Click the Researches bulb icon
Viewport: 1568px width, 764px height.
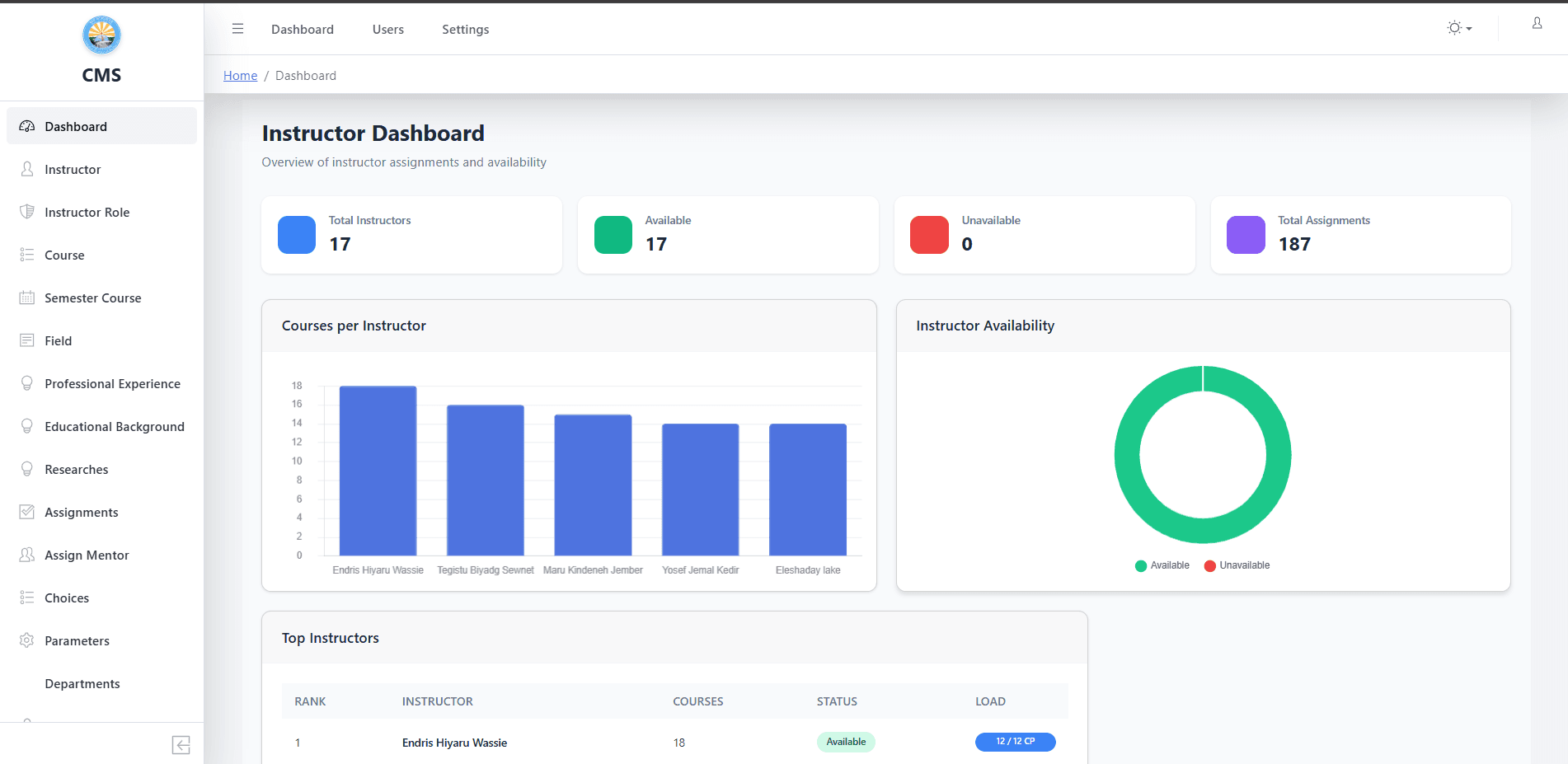tap(27, 469)
